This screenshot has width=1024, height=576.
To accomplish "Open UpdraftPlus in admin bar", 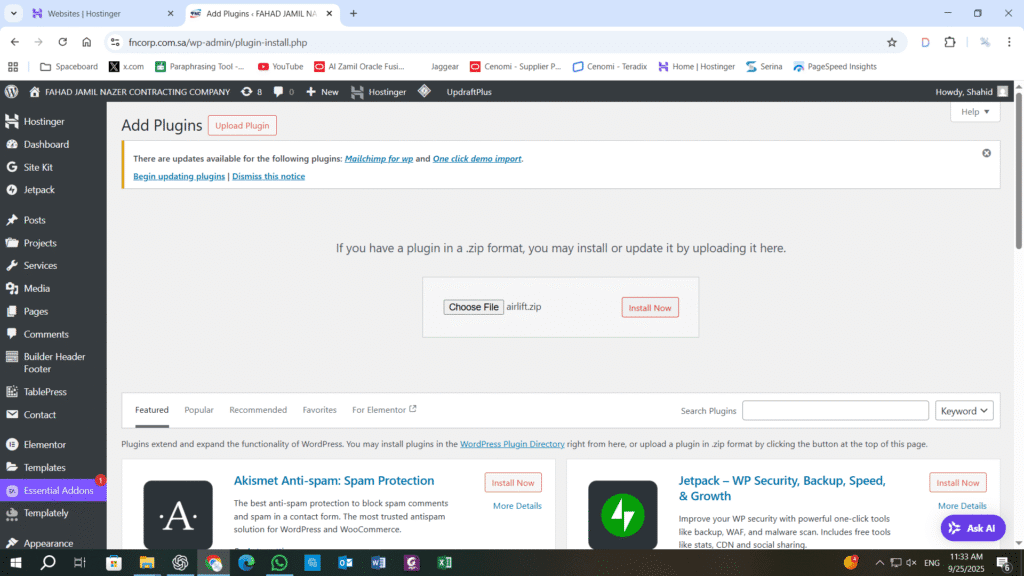I will (469, 92).
